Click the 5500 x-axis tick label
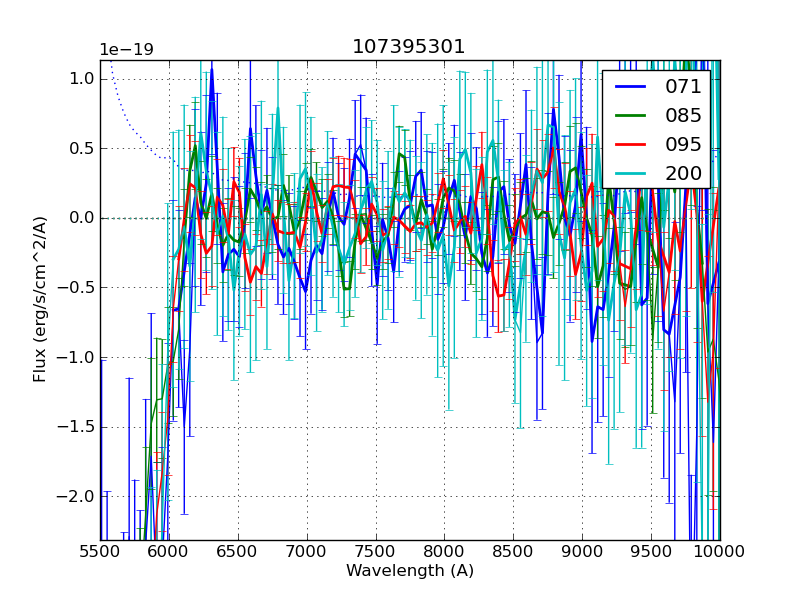800x600 pixels. (x=100, y=552)
